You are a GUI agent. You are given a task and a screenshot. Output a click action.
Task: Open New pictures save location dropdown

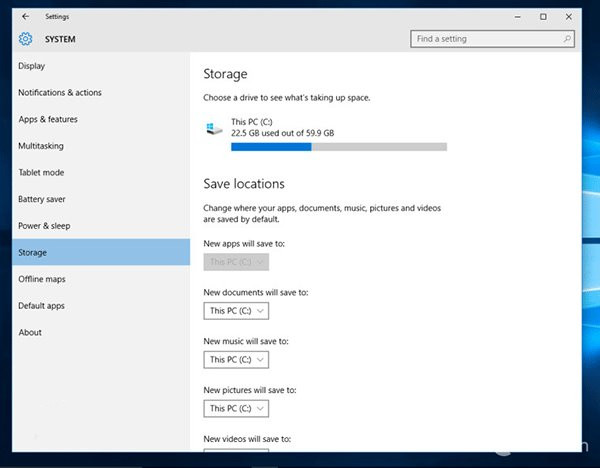click(236, 408)
